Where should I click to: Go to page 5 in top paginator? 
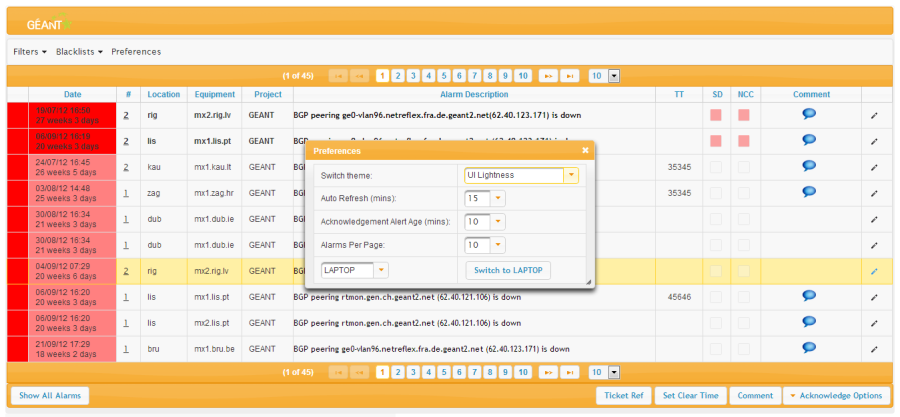tap(444, 76)
